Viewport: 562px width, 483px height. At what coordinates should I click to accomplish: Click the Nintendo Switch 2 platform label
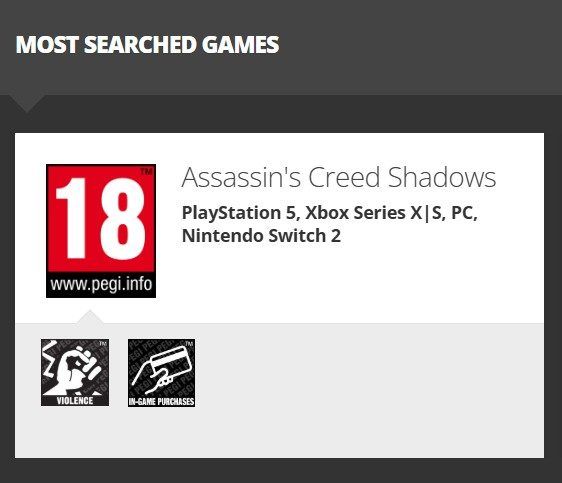261,236
